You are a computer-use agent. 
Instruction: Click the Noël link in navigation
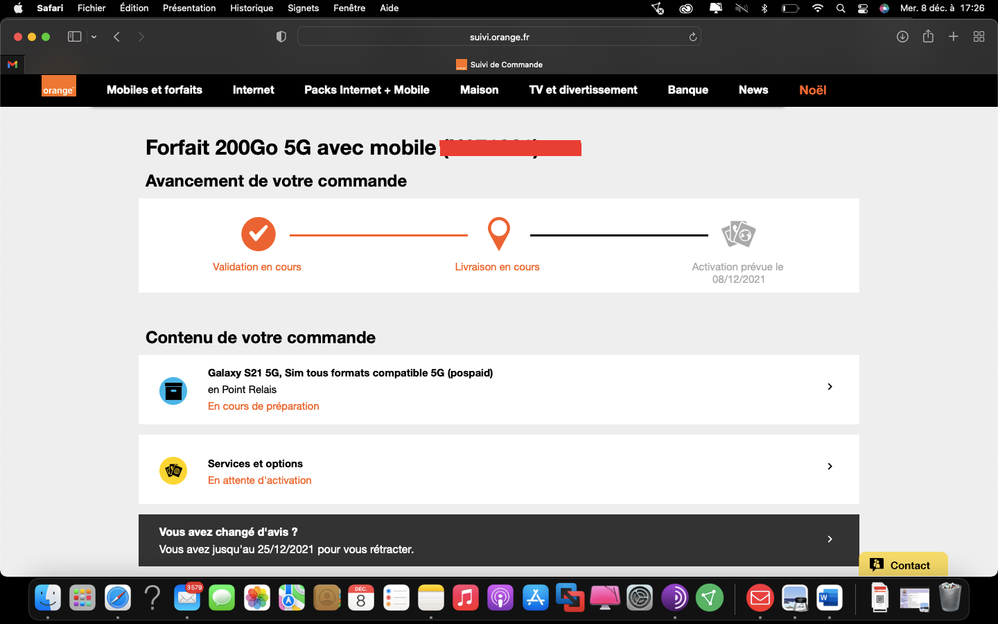(812, 90)
